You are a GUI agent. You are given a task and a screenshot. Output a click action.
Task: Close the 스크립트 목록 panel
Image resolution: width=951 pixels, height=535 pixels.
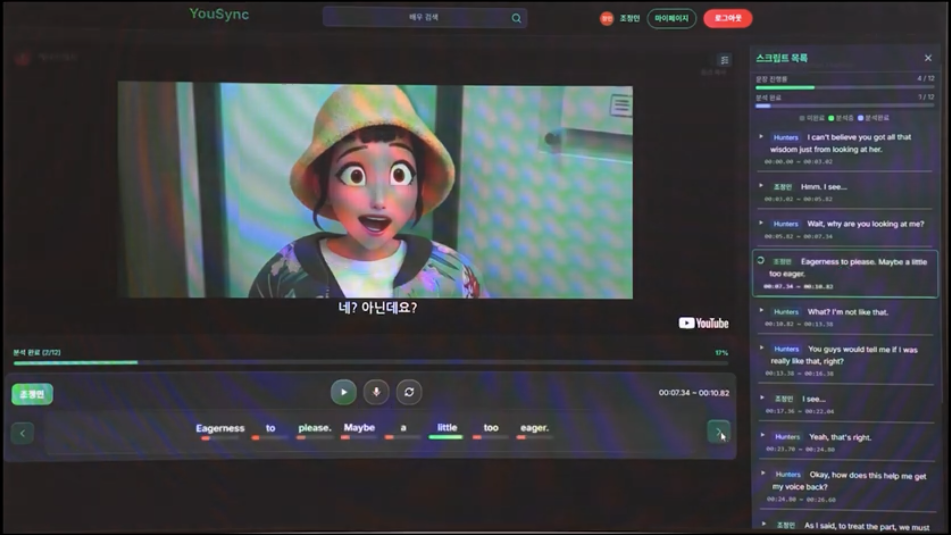point(928,58)
